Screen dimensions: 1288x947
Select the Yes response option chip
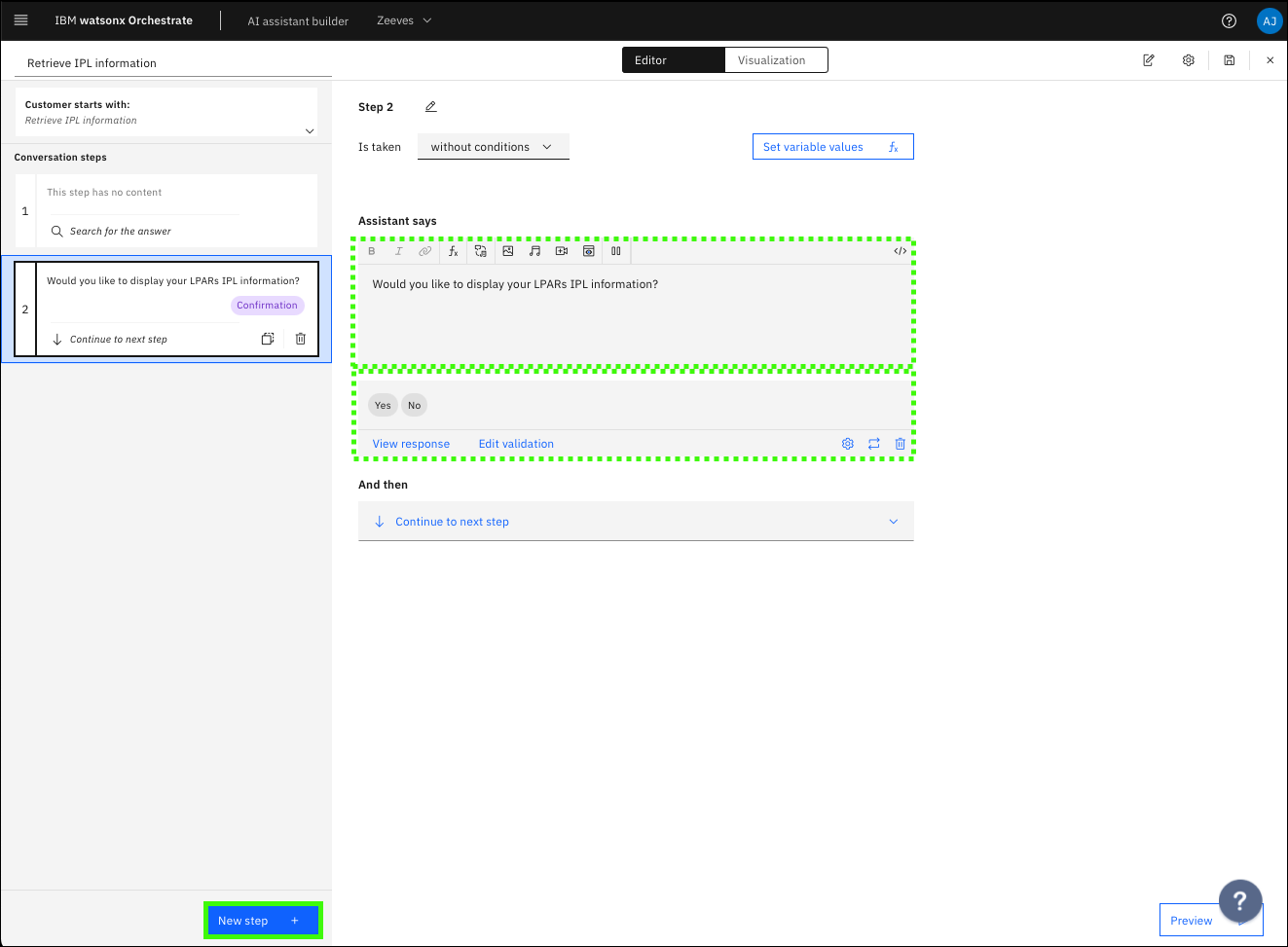point(383,406)
